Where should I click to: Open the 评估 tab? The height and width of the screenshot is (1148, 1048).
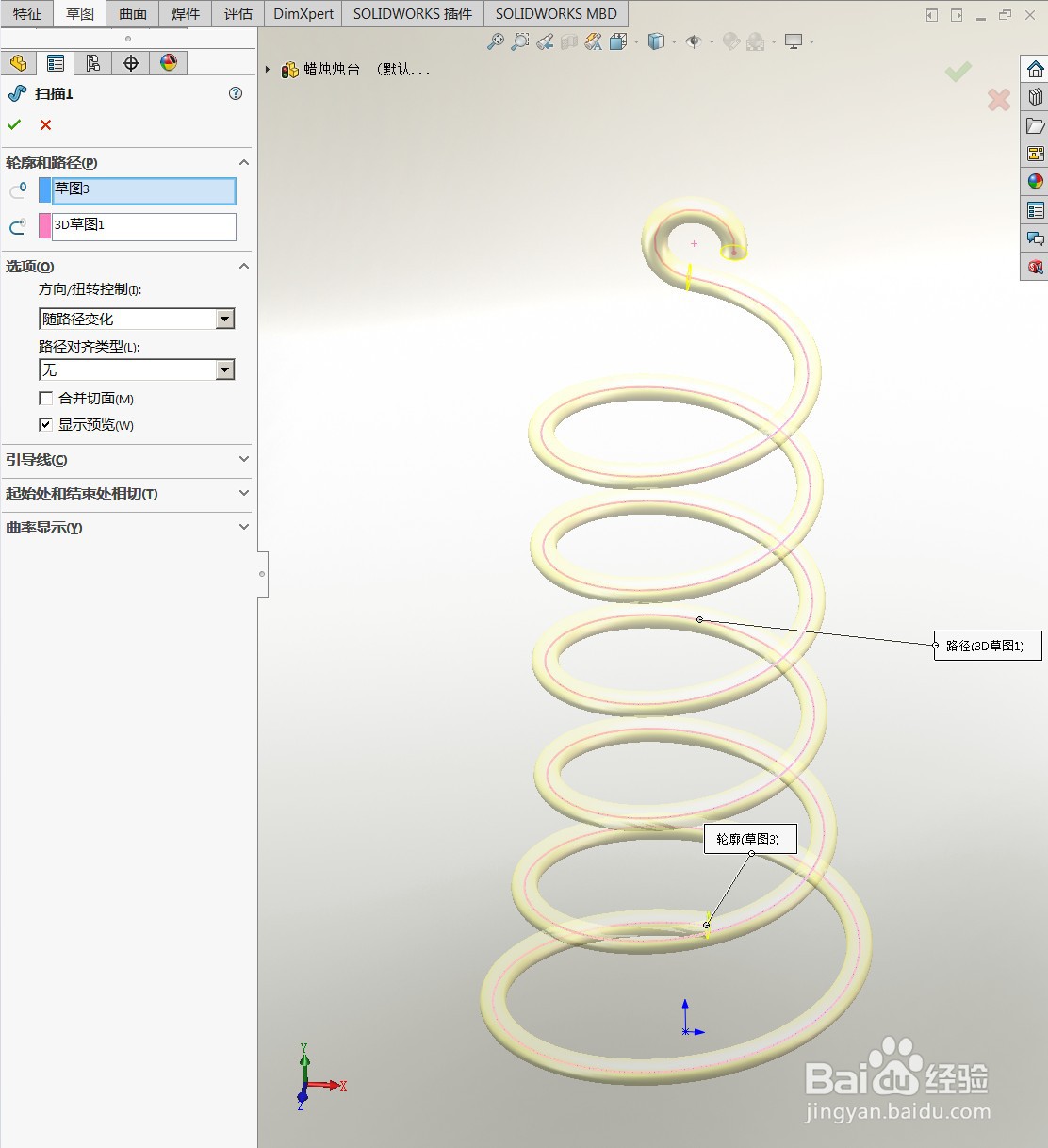pos(238,14)
